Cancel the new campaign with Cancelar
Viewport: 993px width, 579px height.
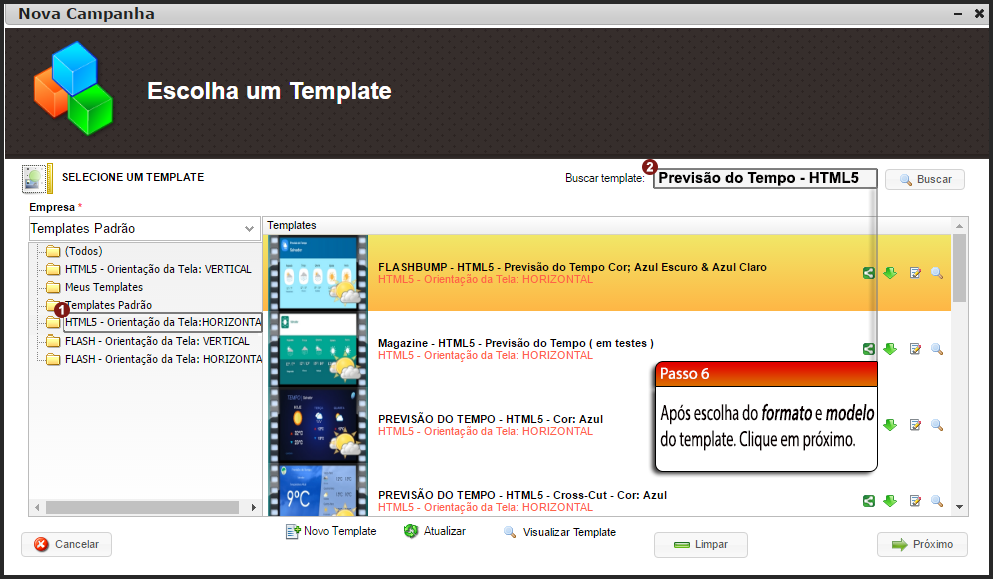66,544
